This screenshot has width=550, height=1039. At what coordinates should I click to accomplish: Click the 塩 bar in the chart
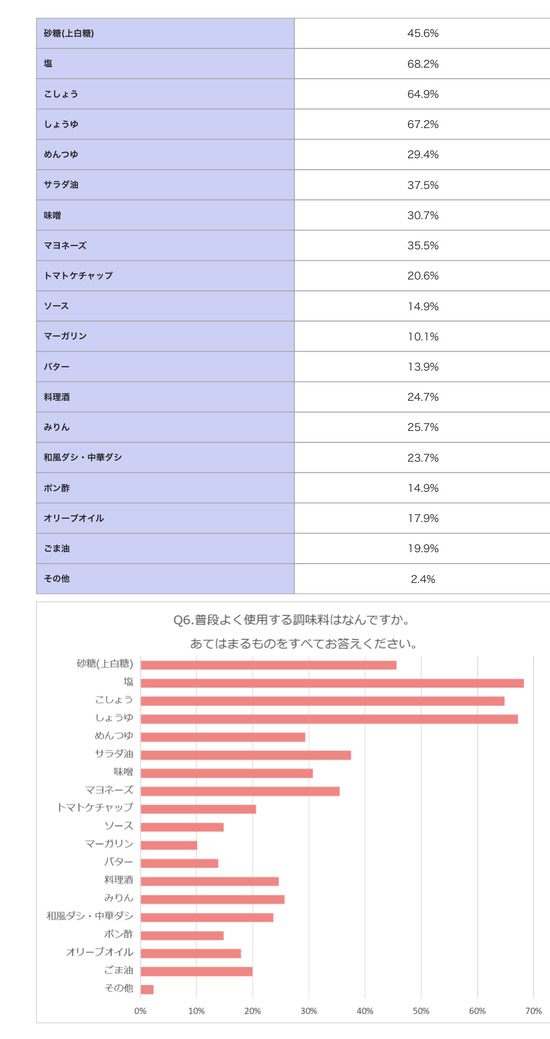(x=332, y=683)
